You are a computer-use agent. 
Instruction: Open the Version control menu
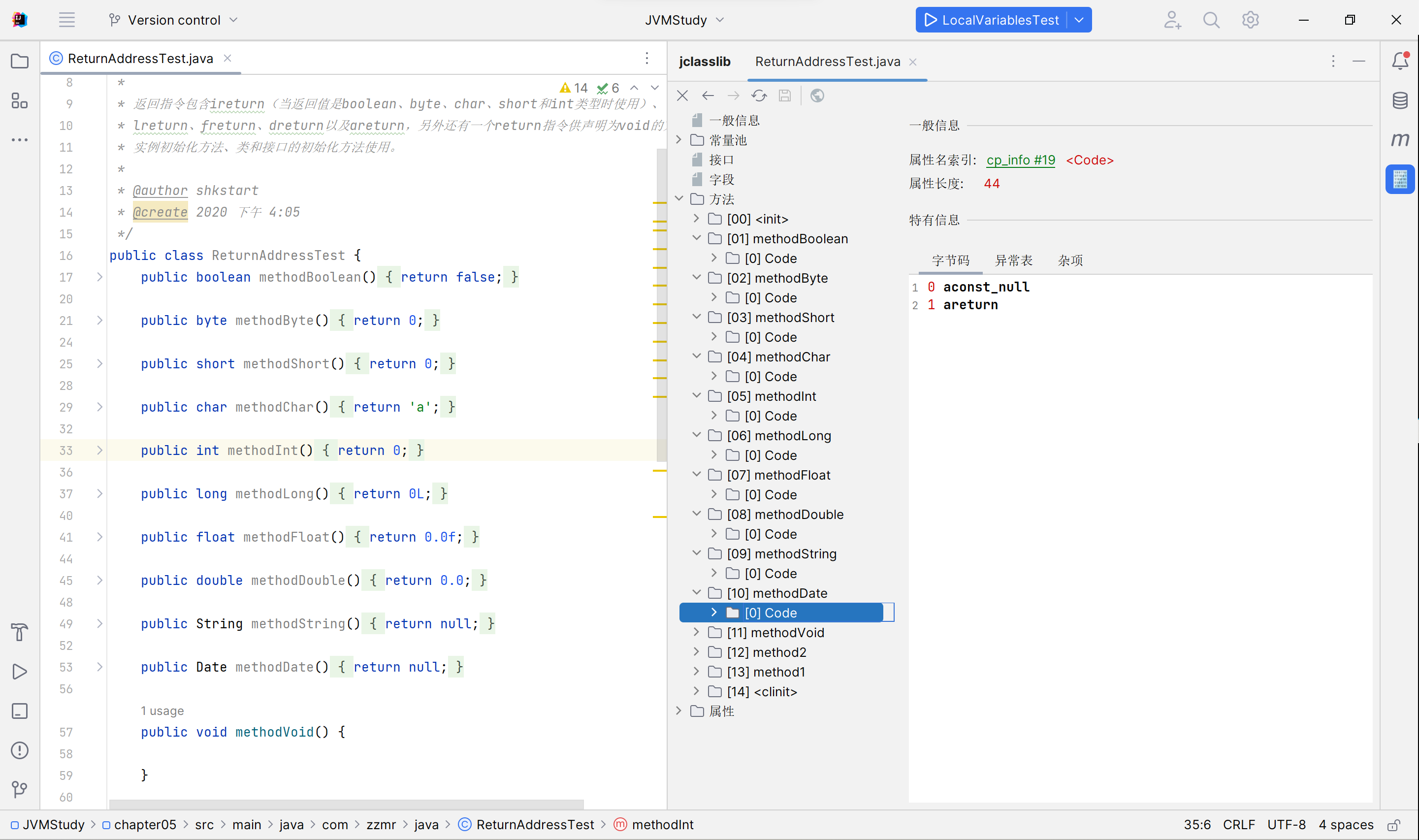click(173, 20)
